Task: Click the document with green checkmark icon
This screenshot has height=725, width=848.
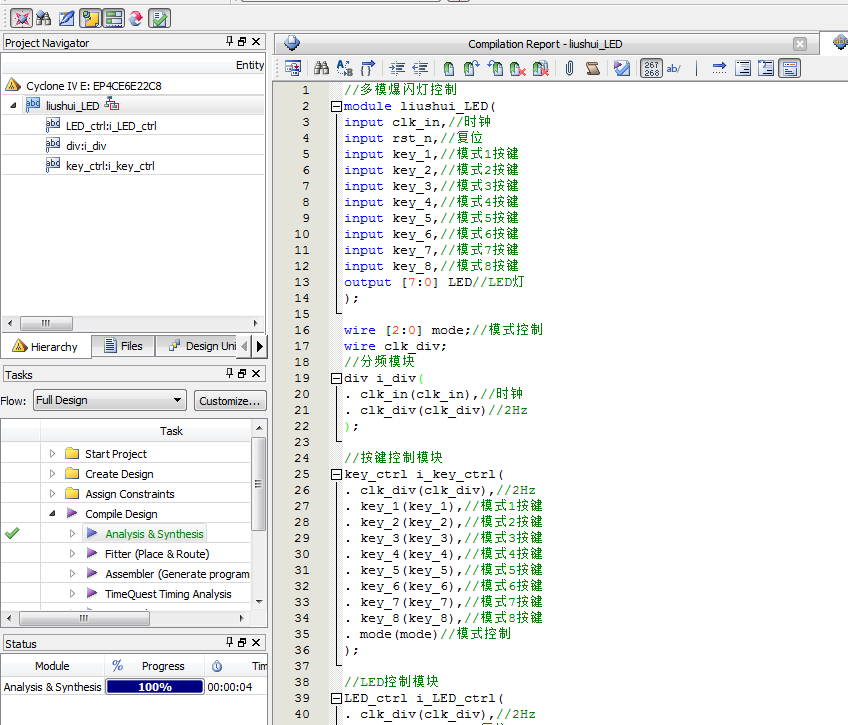Action: point(160,18)
